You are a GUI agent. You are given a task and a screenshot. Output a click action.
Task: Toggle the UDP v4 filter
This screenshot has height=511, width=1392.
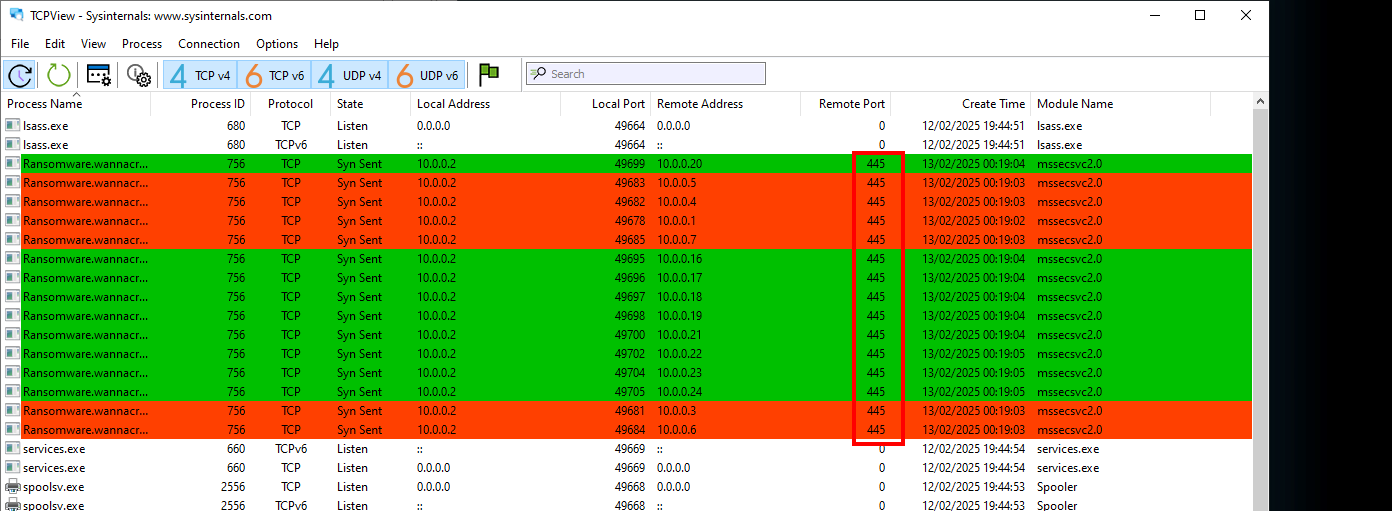[350, 75]
